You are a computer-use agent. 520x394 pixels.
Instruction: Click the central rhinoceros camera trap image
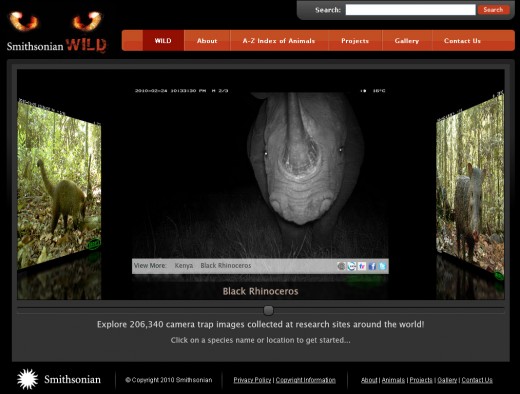coord(260,172)
